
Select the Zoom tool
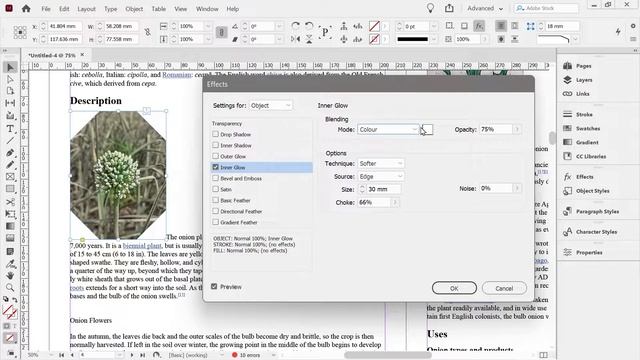[10, 287]
